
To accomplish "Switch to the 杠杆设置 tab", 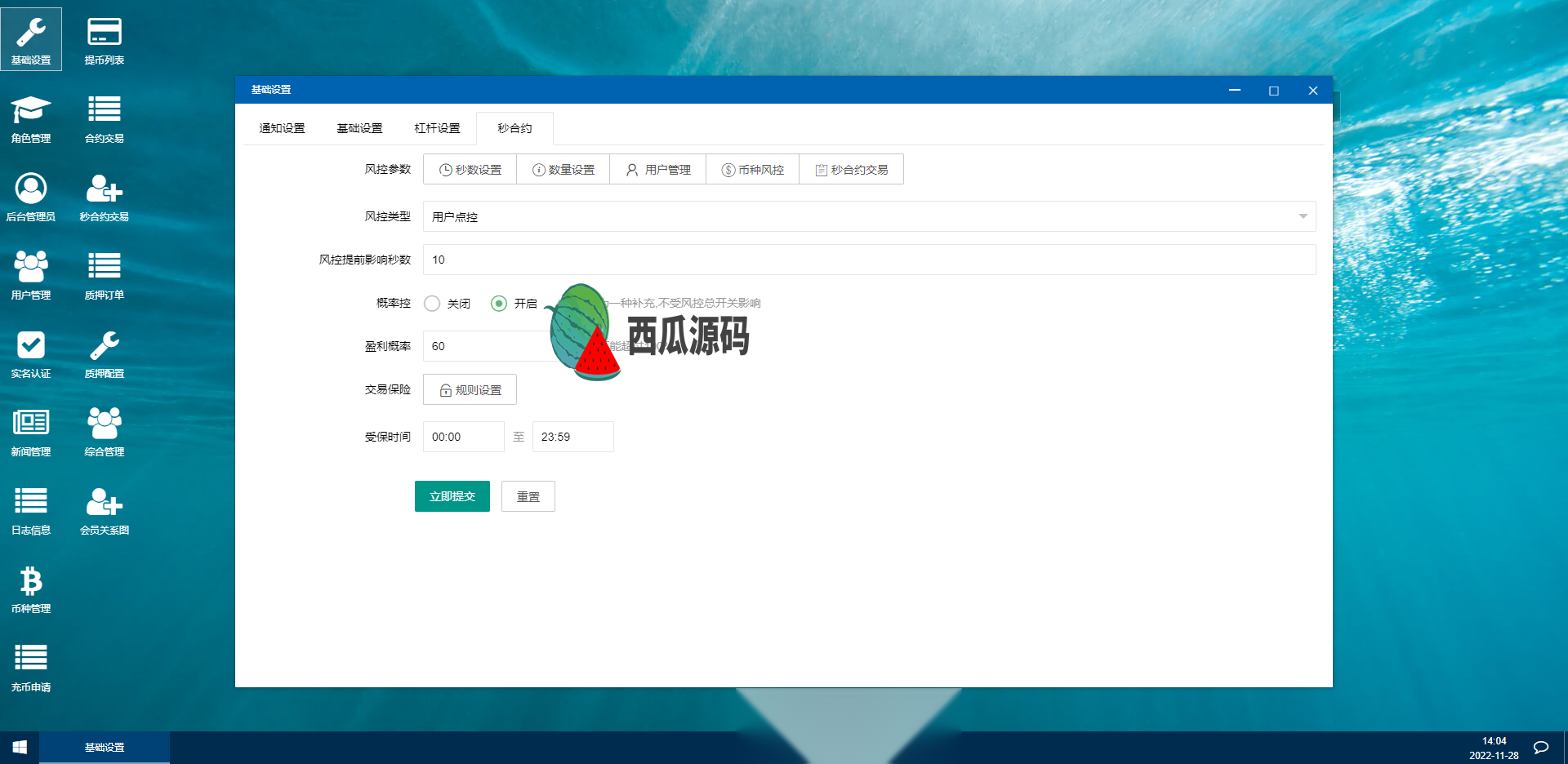I will 437,128.
